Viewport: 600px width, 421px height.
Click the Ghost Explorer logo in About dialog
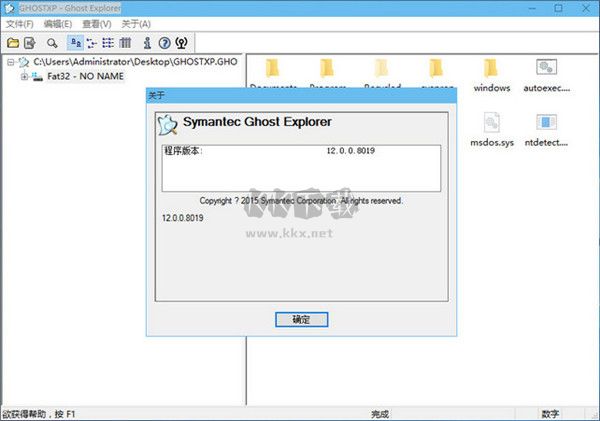click(168, 124)
